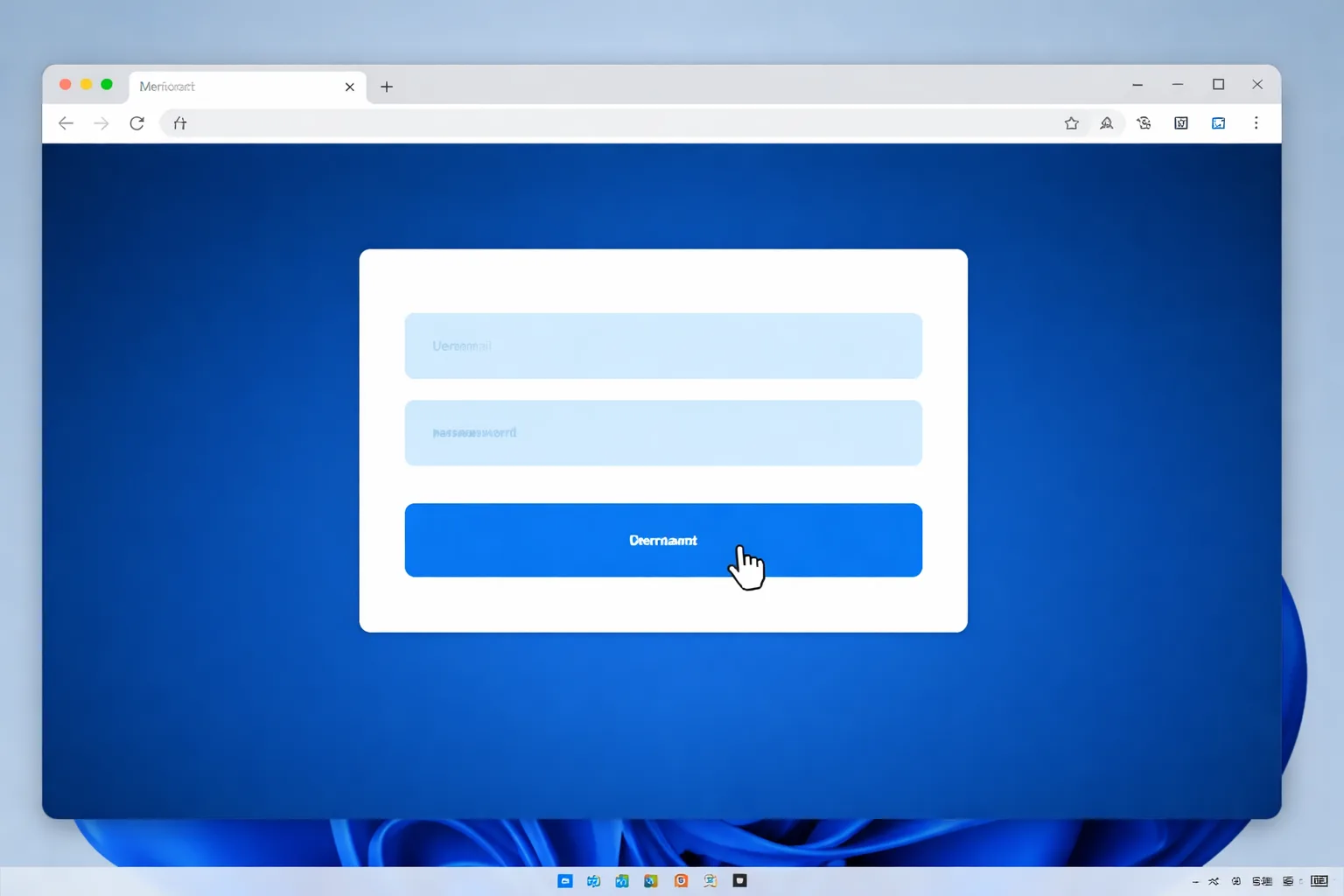Go back with the back arrow

click(x=66, y=123)
